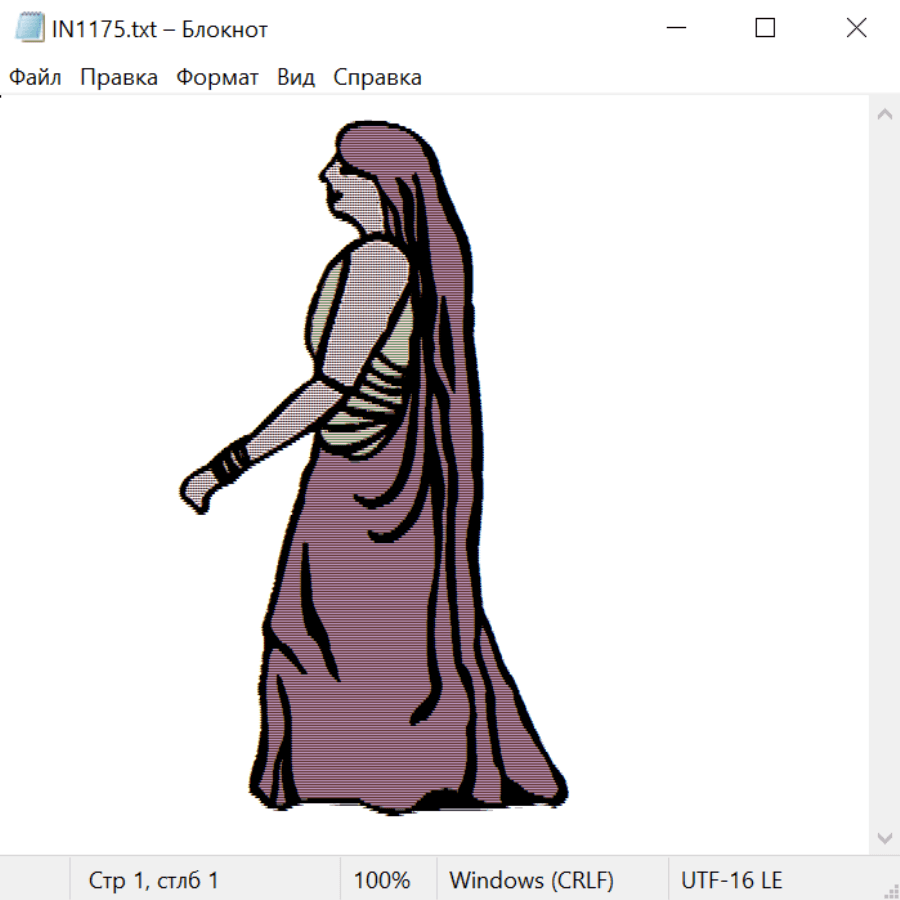
Task: Open the Формат menu
Action: coord(217,78)
